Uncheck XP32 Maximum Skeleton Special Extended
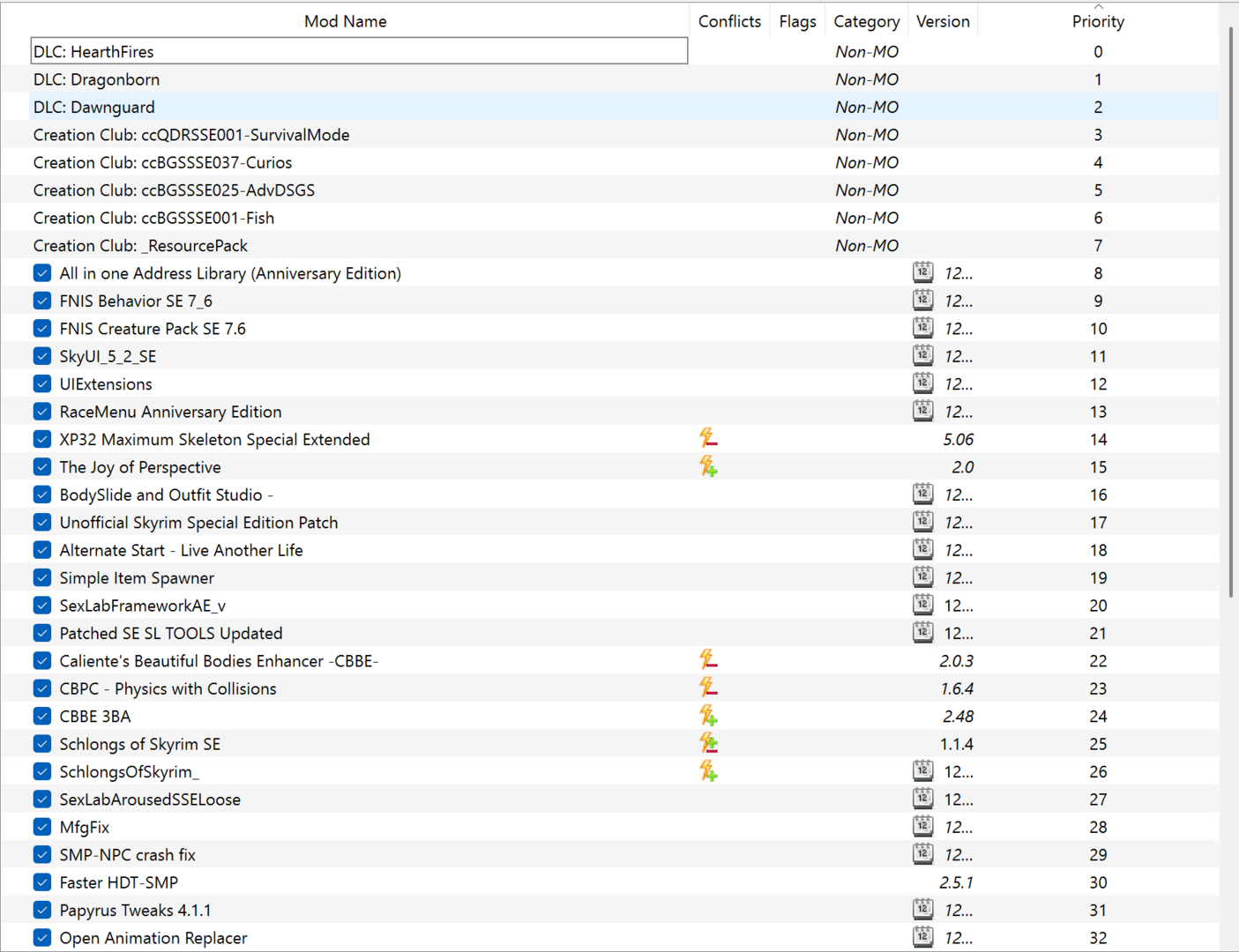This screenshot has height=952, width=1239. coord(42,439)
